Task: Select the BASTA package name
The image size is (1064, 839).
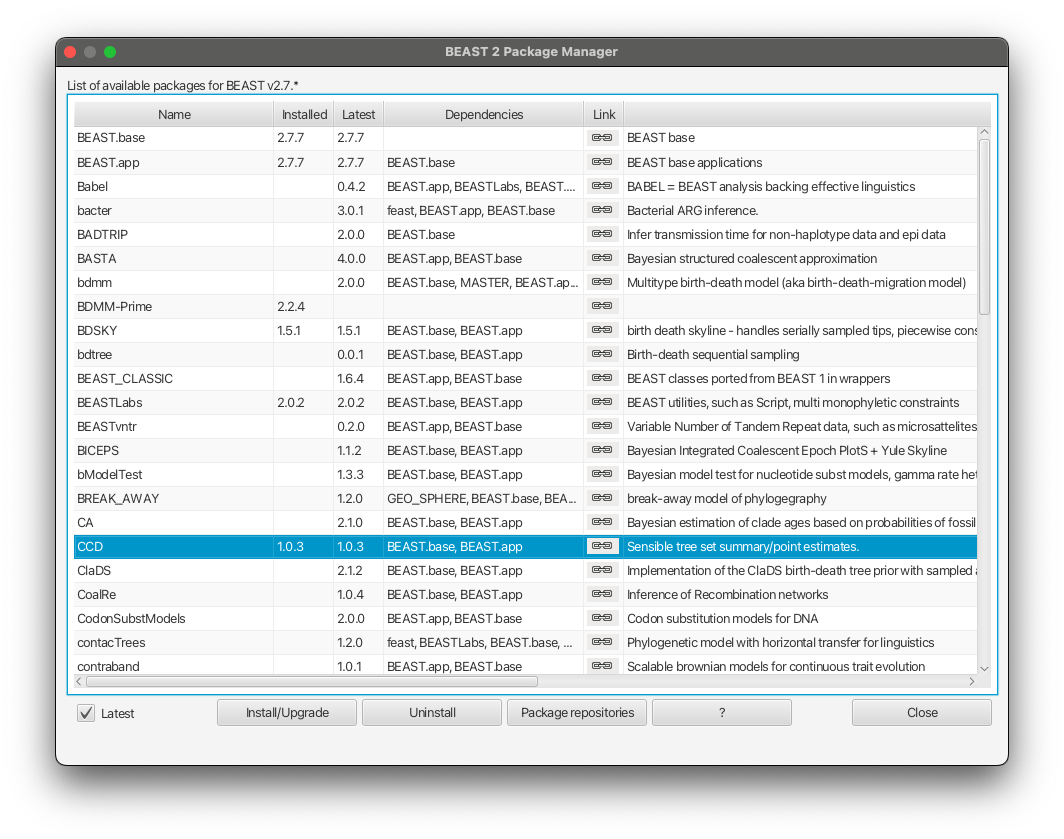Action: [96, 258]
